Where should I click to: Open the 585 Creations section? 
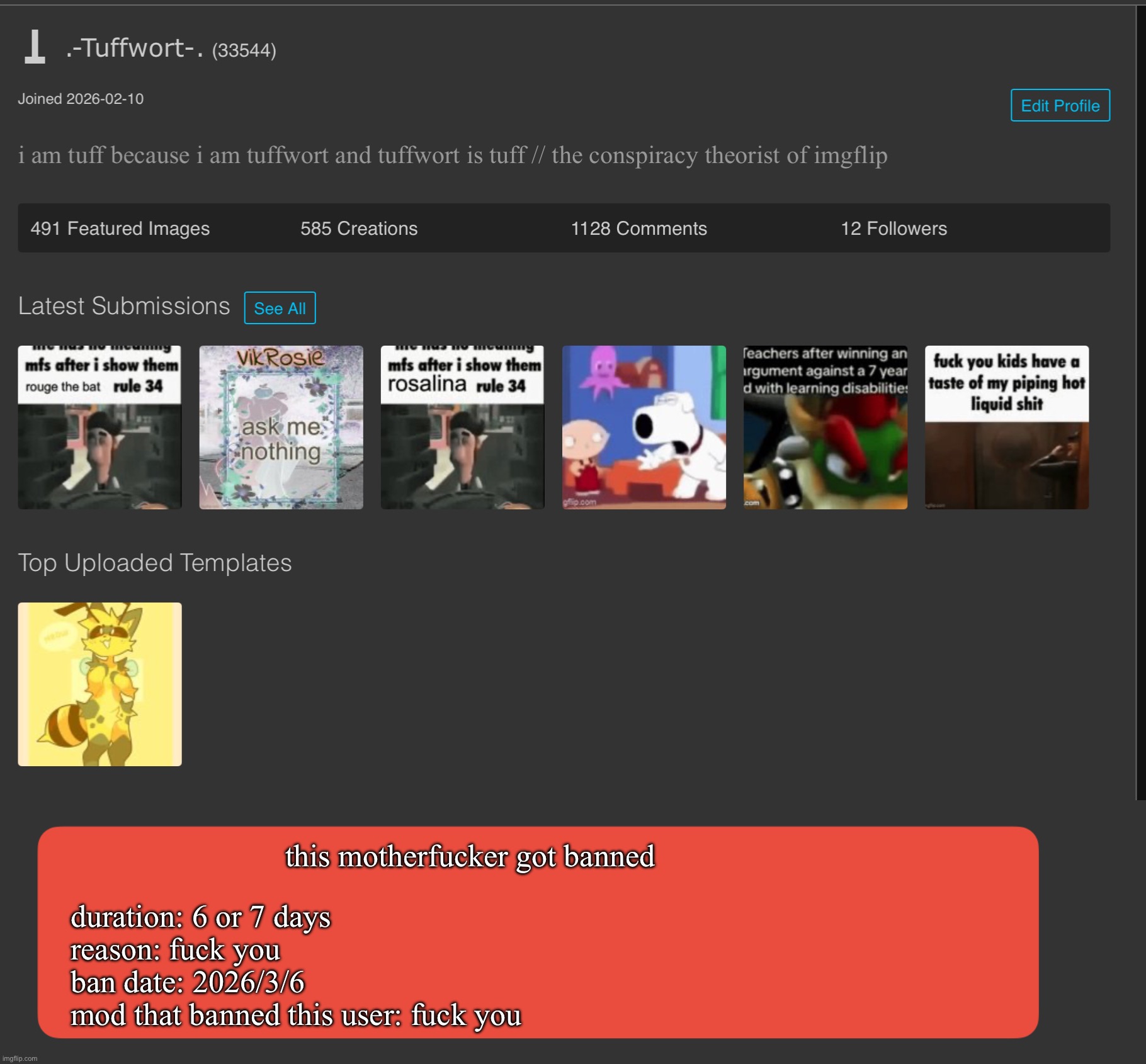coord(359,229)
